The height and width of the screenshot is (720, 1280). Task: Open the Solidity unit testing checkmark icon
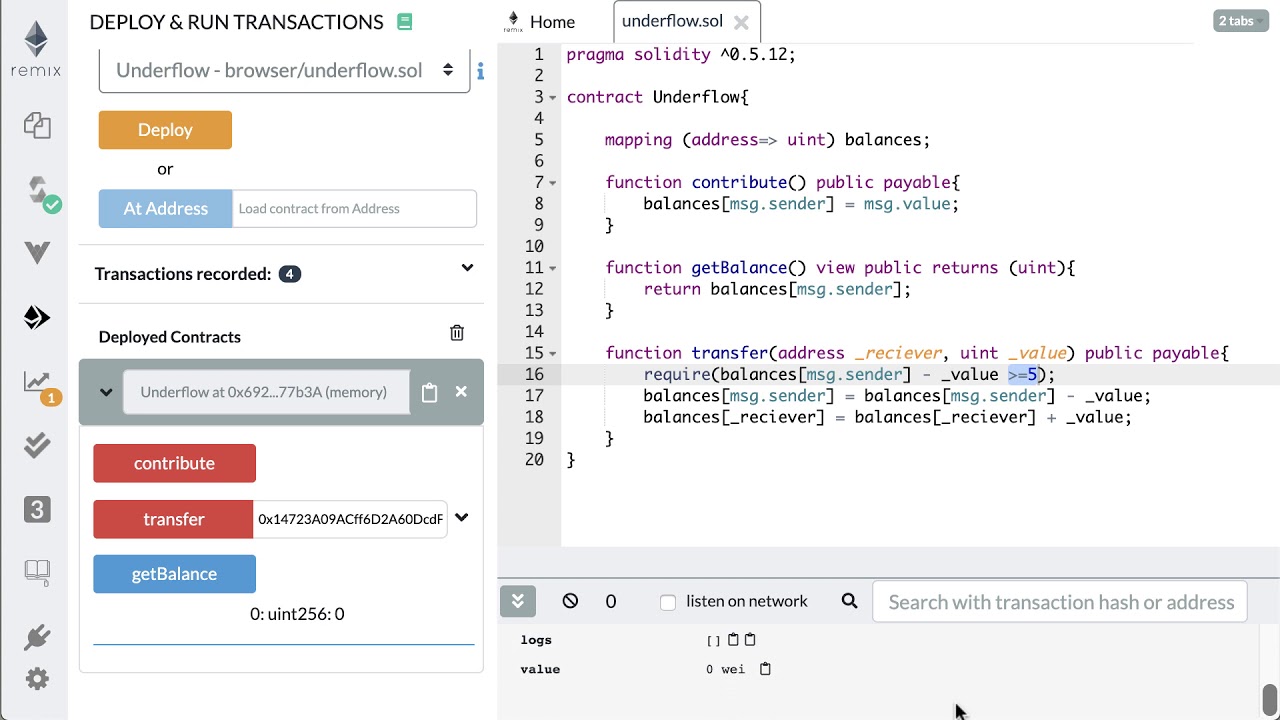(x=37, y=445)
